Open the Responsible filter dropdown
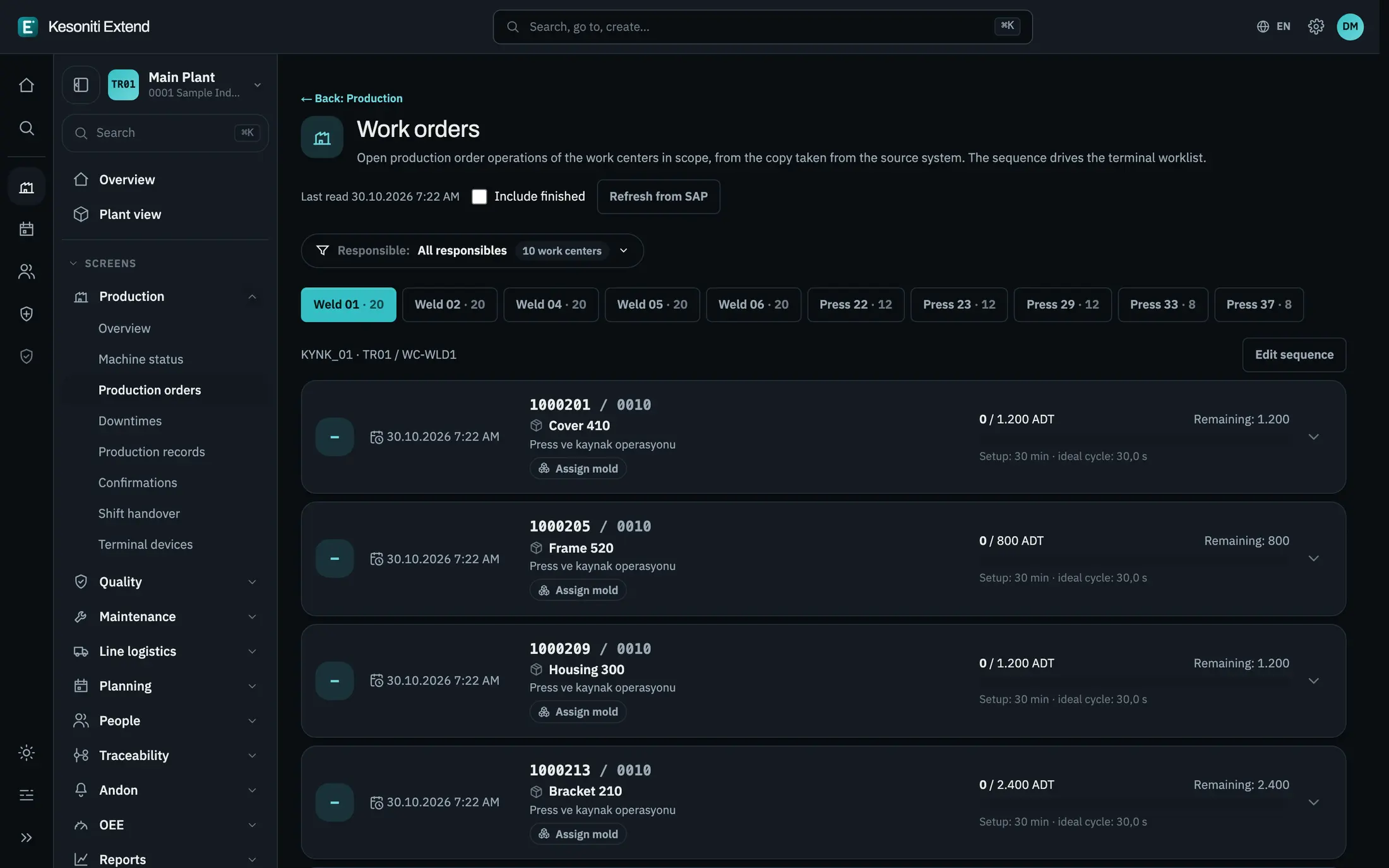The height and width of the screenshot is (868, 1389). (472, 251)
